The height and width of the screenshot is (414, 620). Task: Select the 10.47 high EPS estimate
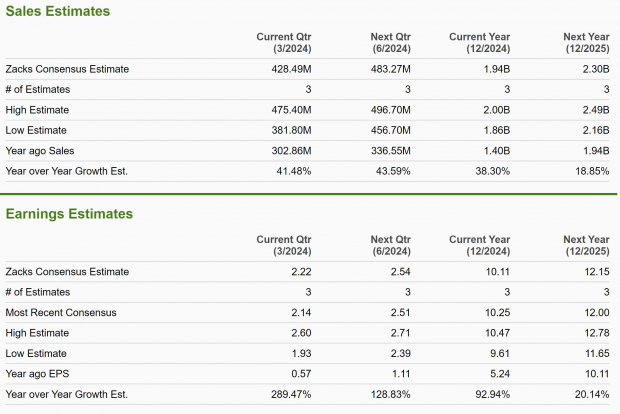pyautogui.click(x=497, y=332)
